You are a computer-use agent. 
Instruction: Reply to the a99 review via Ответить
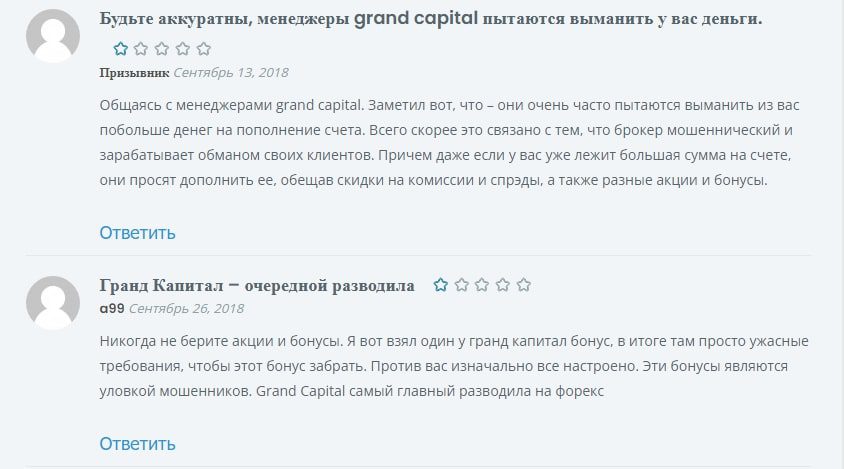pyautogui.click(x=137, y=444)
